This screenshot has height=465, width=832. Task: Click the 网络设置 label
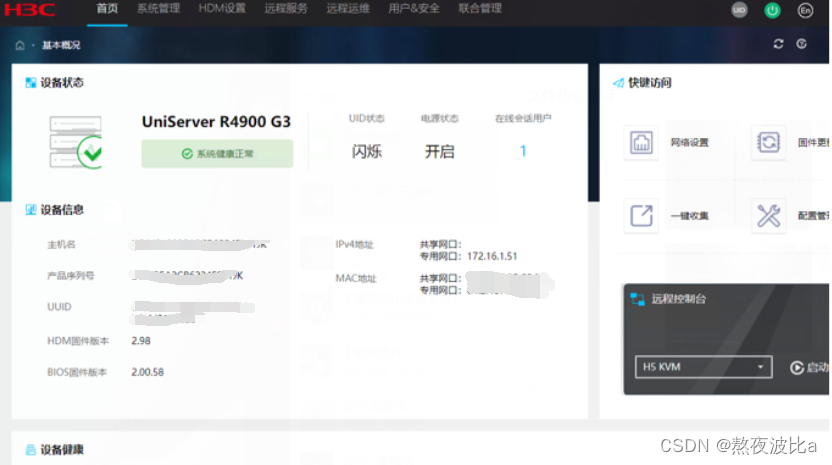tap(689, 142)
